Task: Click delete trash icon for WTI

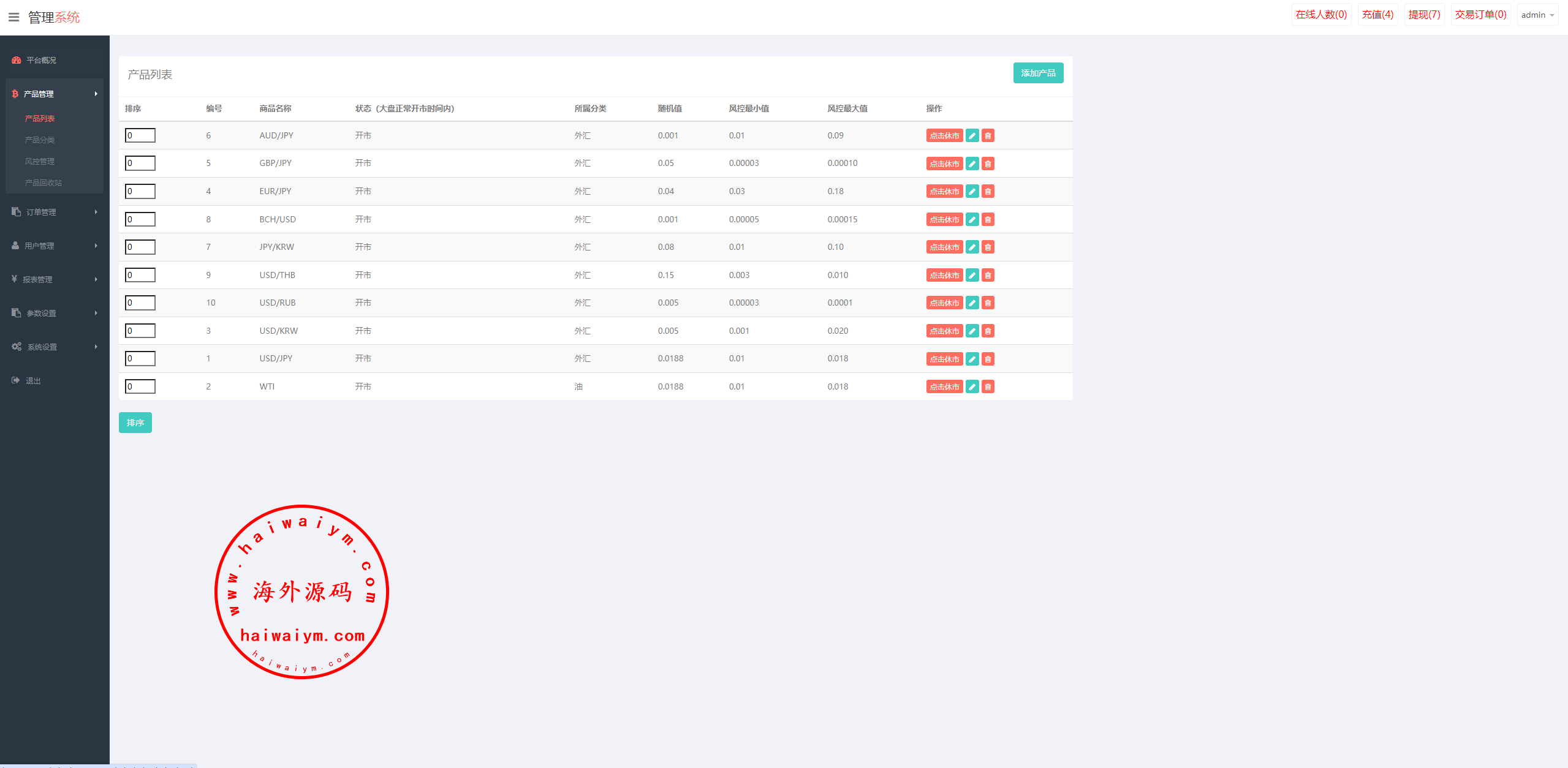Action: pos(988,387)
